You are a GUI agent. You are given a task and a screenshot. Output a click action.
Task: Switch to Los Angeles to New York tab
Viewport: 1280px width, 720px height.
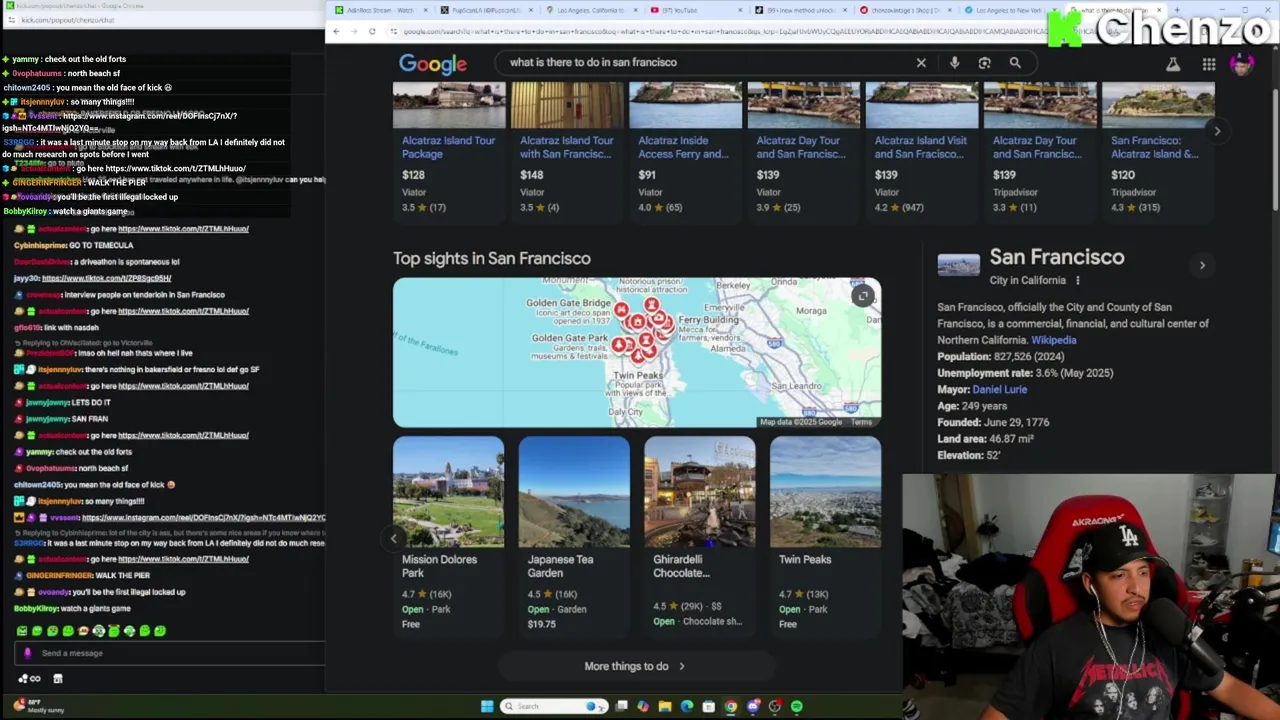[1008, 10]
